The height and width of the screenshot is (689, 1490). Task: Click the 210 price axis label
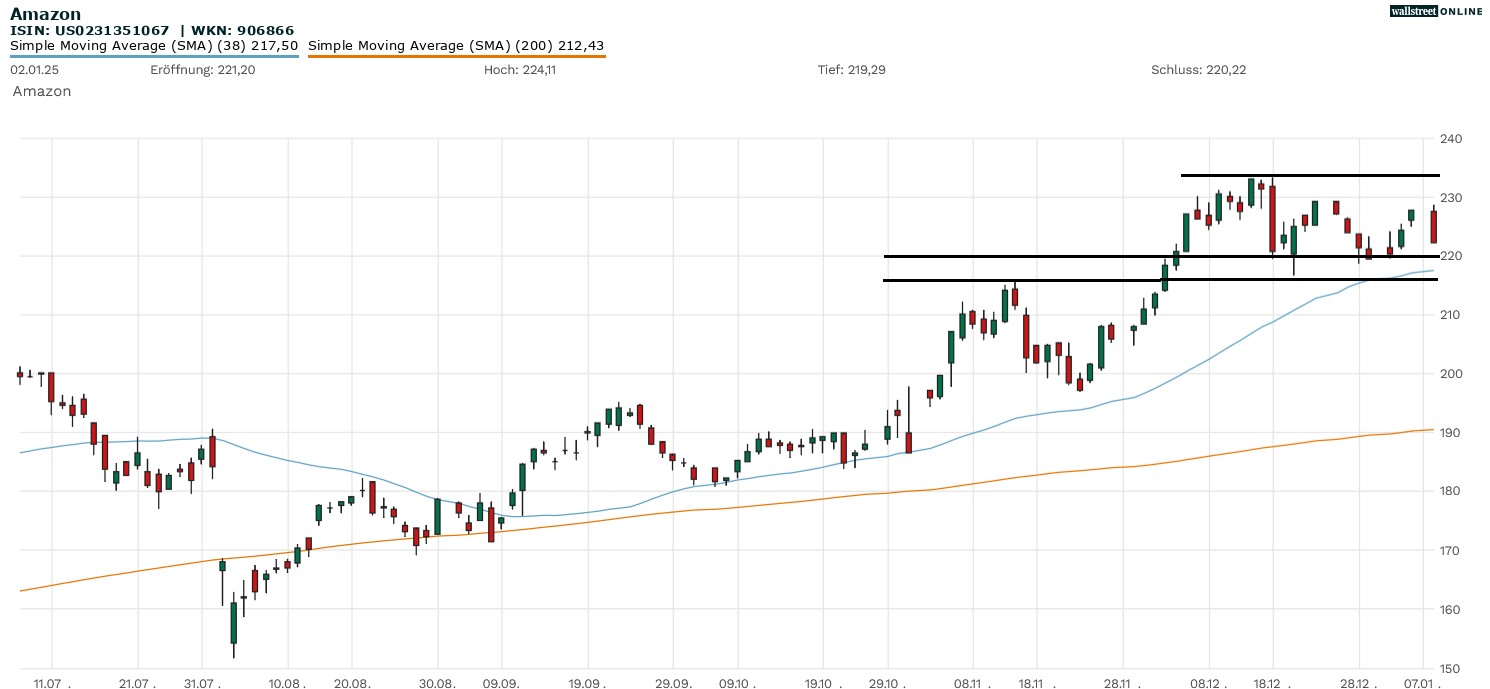[1450, 315]
